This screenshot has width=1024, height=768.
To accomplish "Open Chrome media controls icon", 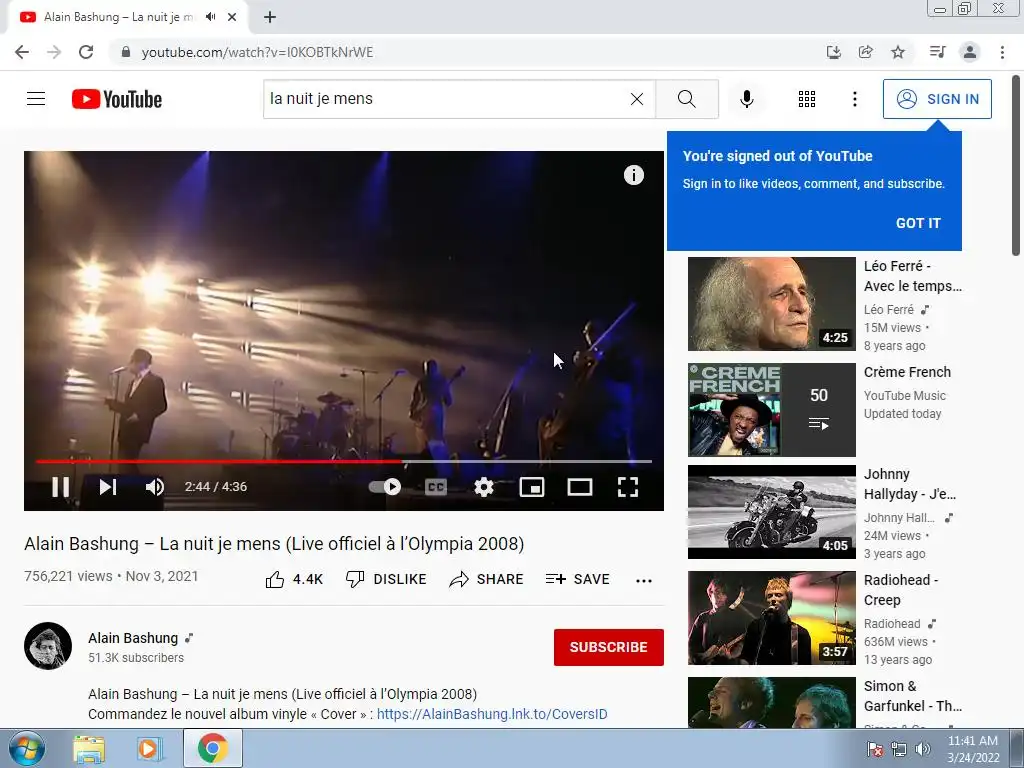I will tap(937, 52).
